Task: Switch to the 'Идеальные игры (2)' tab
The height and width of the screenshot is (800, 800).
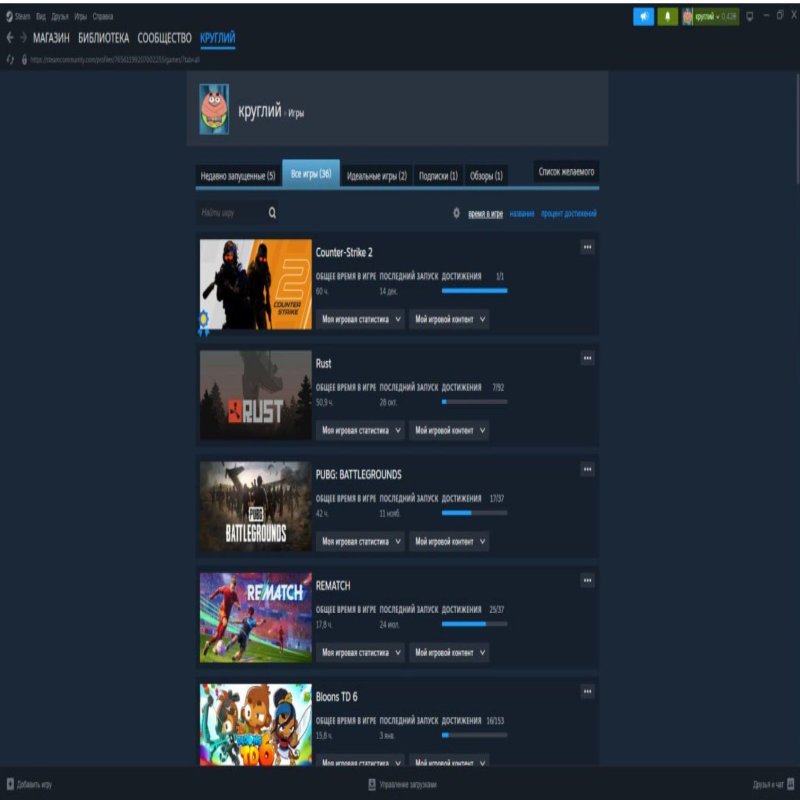Action: [x=376, y=175]
